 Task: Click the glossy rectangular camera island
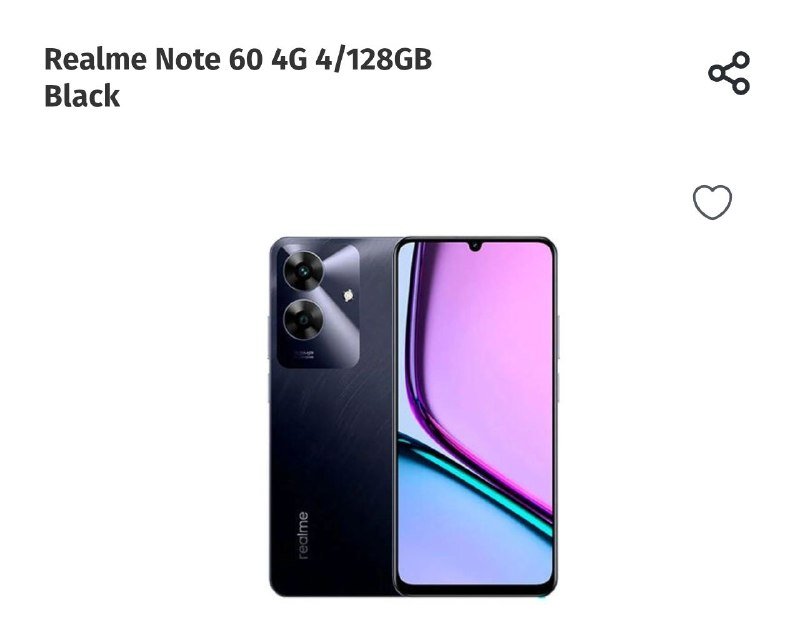tap(318, 306)
